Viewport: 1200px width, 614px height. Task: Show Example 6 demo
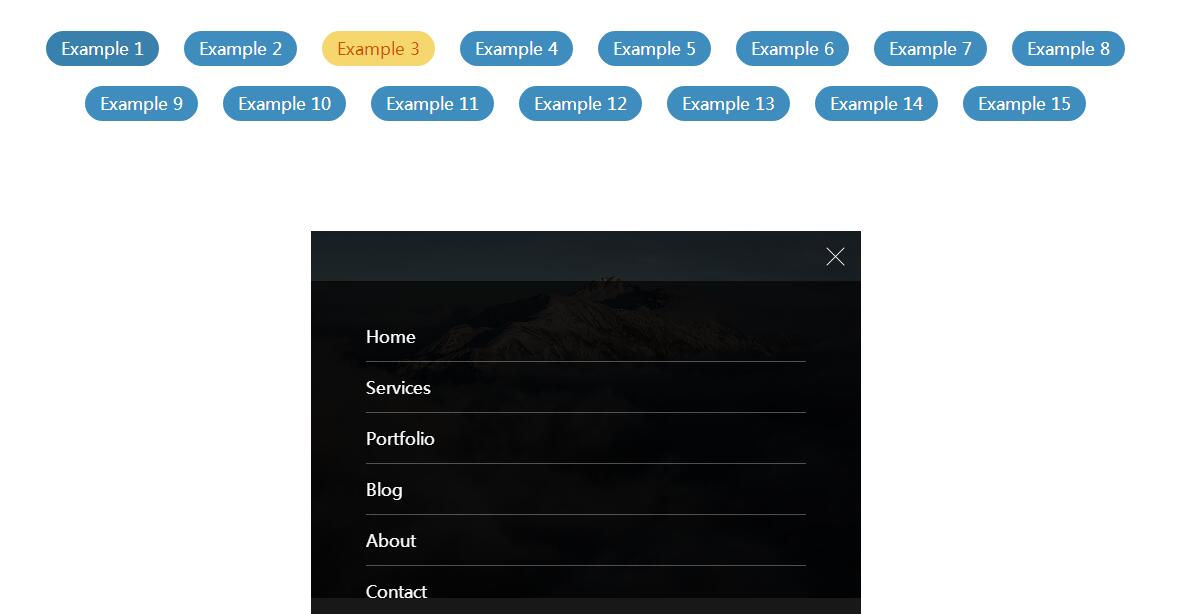(x=792, y=49)
